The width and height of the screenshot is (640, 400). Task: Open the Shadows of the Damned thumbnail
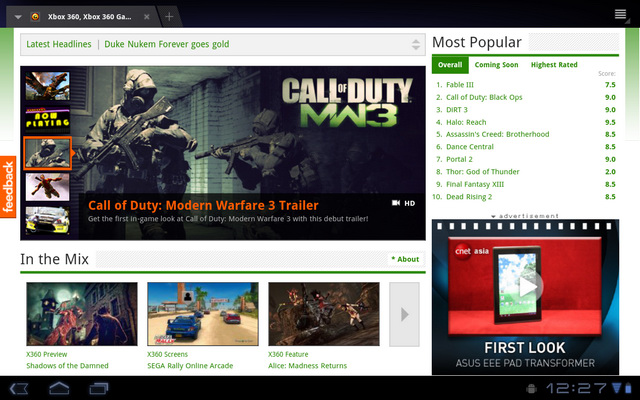[x=82, y=314]
